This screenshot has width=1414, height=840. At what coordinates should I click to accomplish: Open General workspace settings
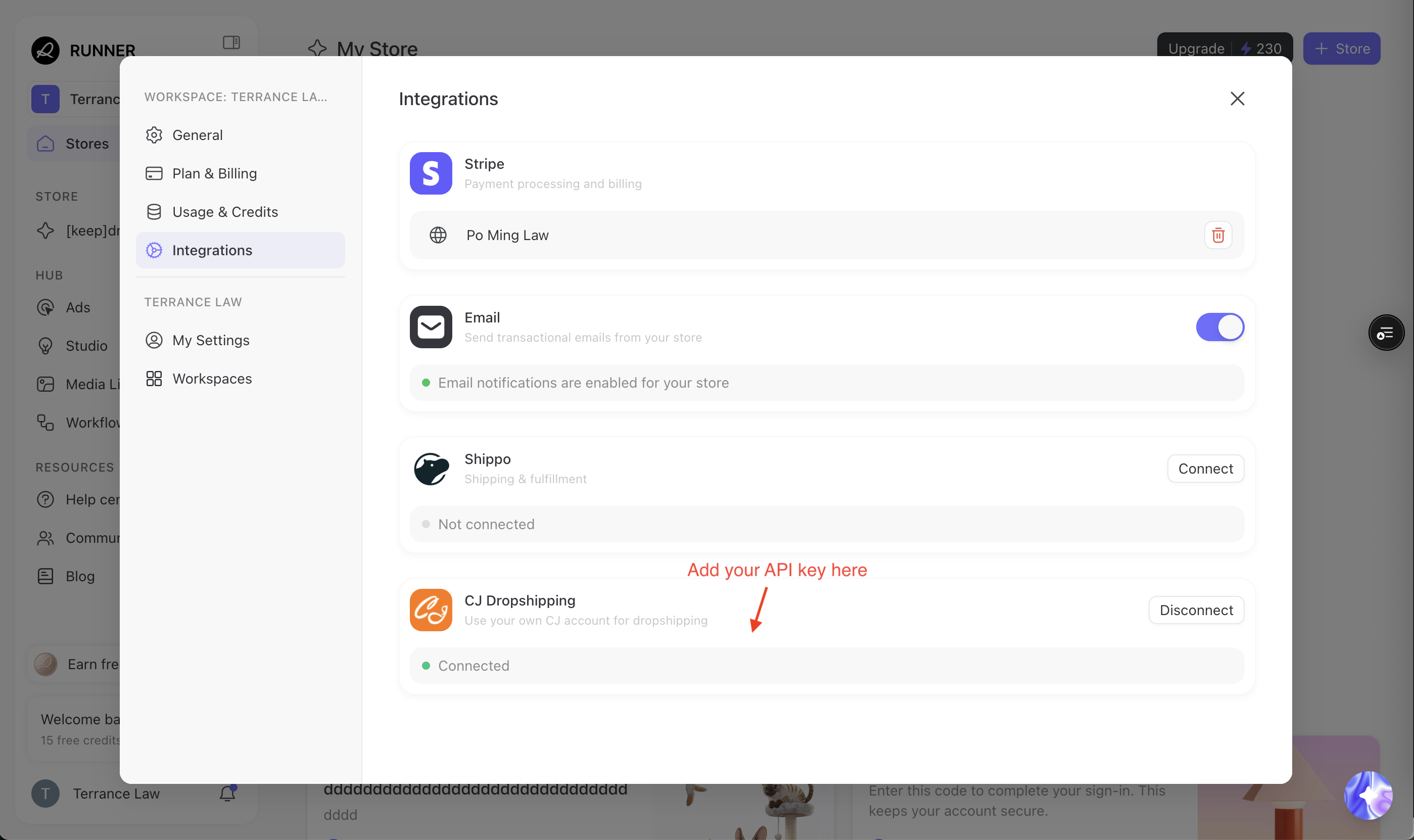point(197,135)
